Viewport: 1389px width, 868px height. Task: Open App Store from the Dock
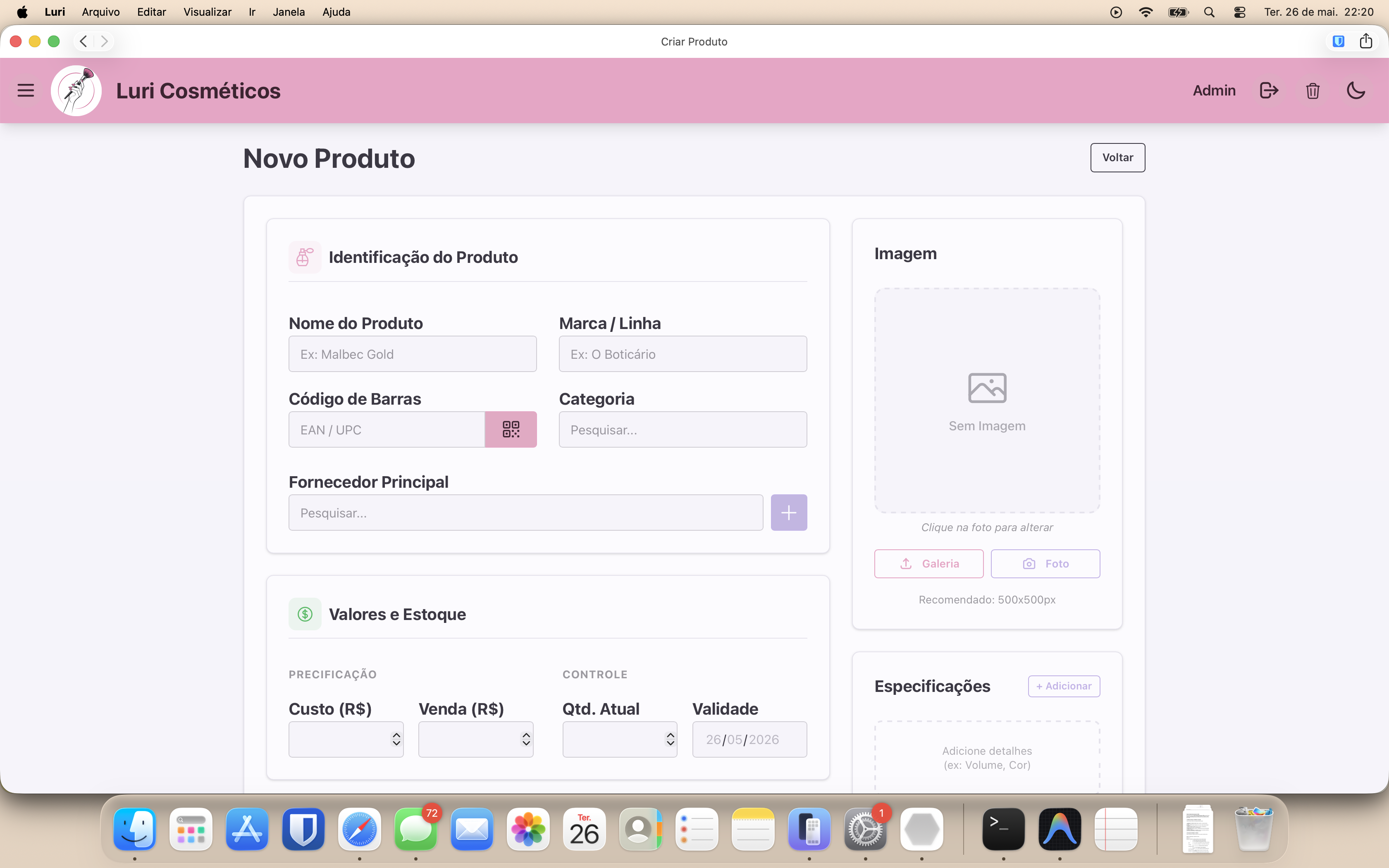tap(247, 829)
